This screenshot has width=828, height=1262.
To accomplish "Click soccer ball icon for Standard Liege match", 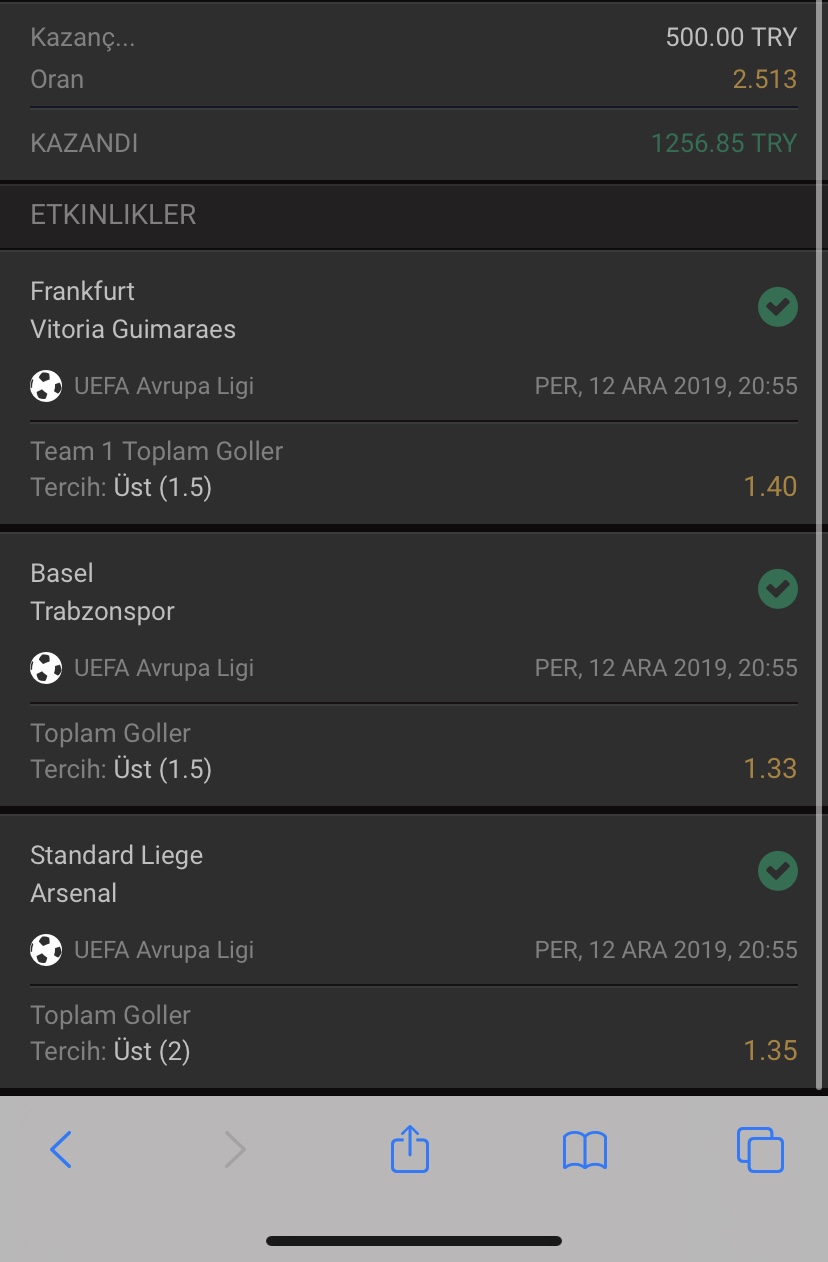I will click(46, 950).
